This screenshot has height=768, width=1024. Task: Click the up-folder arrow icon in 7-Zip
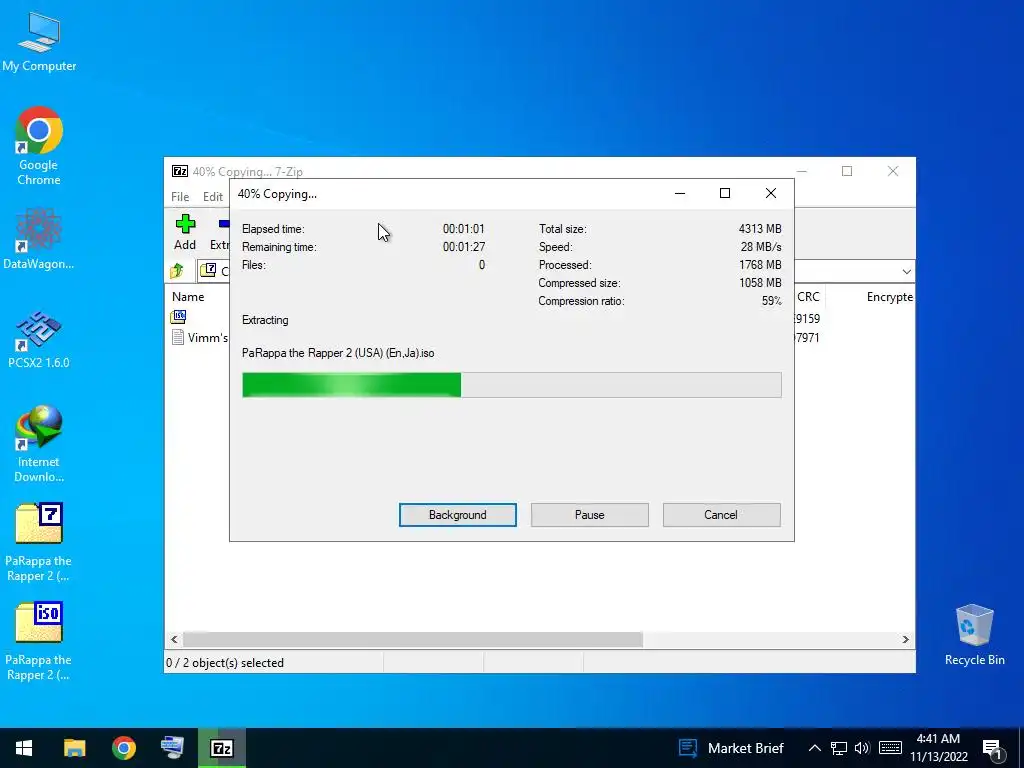tap(176, 270)
